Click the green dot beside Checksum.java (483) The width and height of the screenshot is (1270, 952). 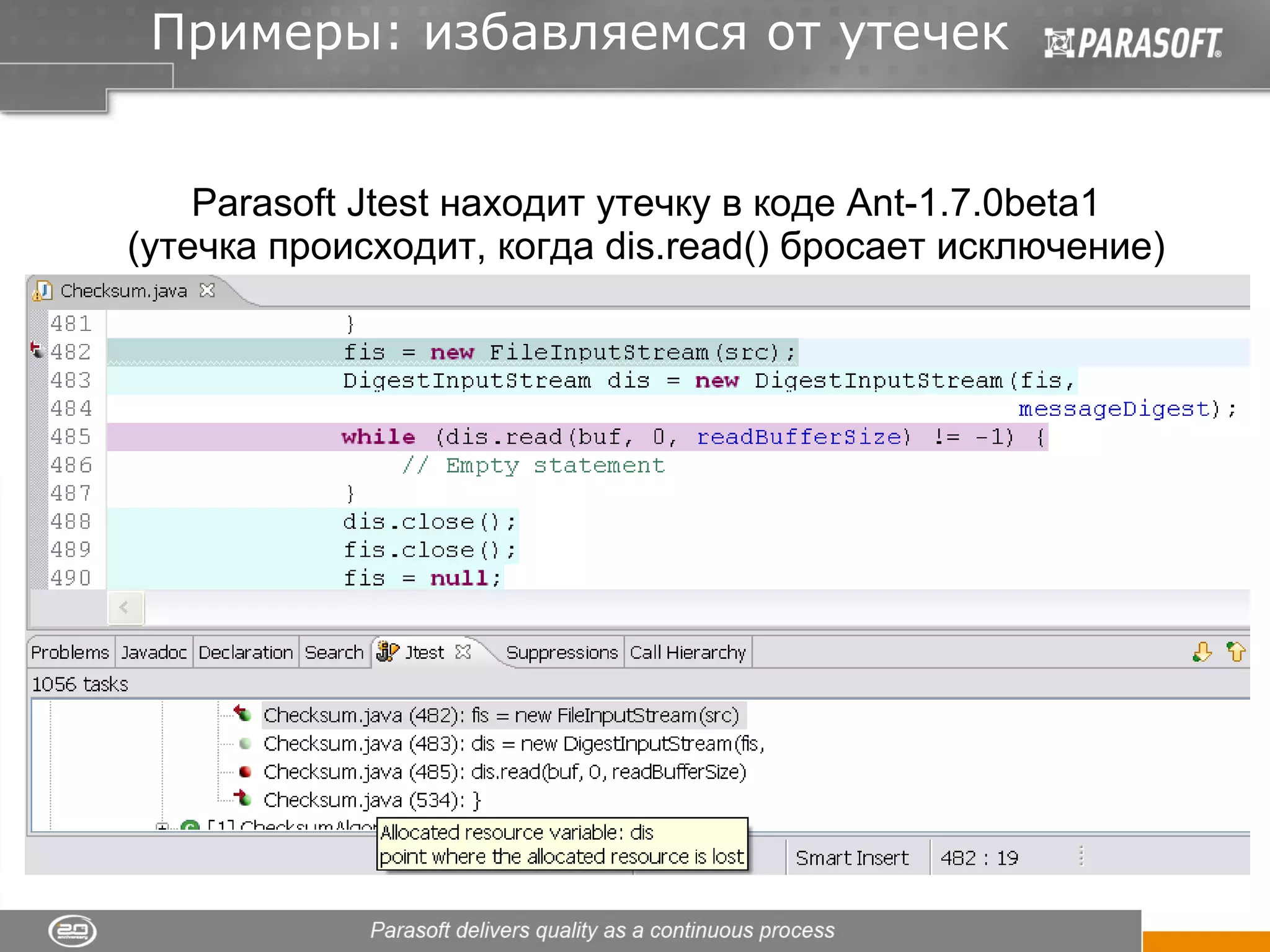click(x=245, y=743)
